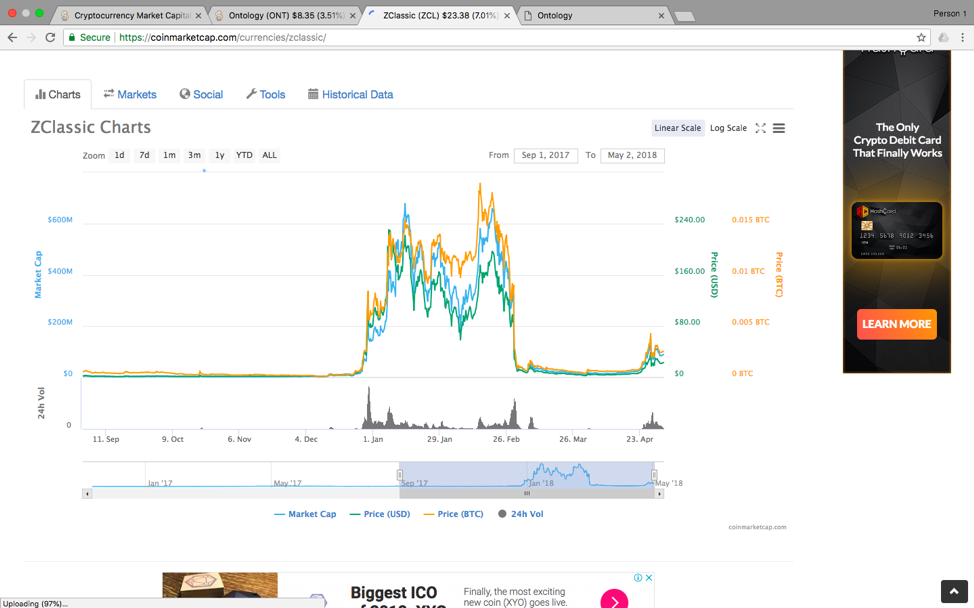Click the browser back arrow
974x608 pixels.
click(x=12, y=37)
